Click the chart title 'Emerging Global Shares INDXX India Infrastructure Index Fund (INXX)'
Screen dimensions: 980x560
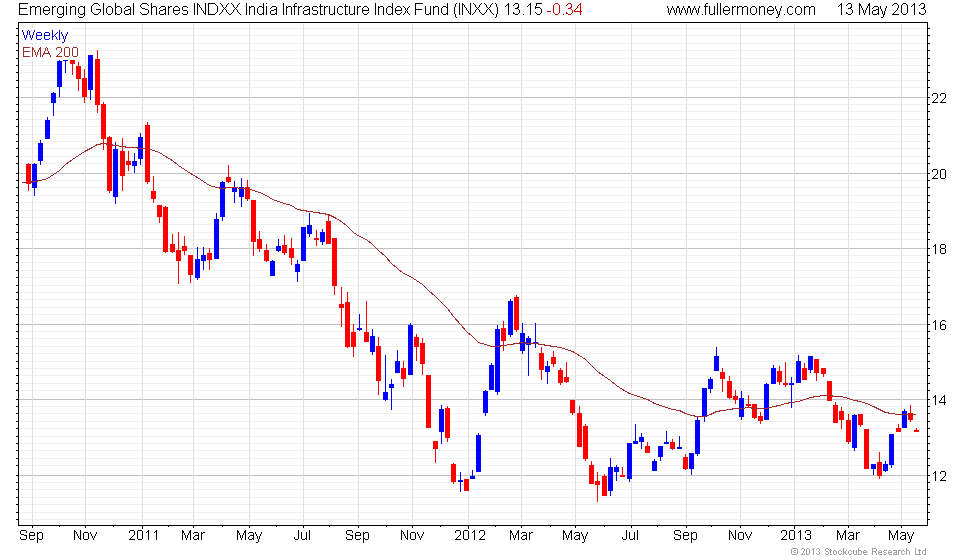(x=259, y=10)
